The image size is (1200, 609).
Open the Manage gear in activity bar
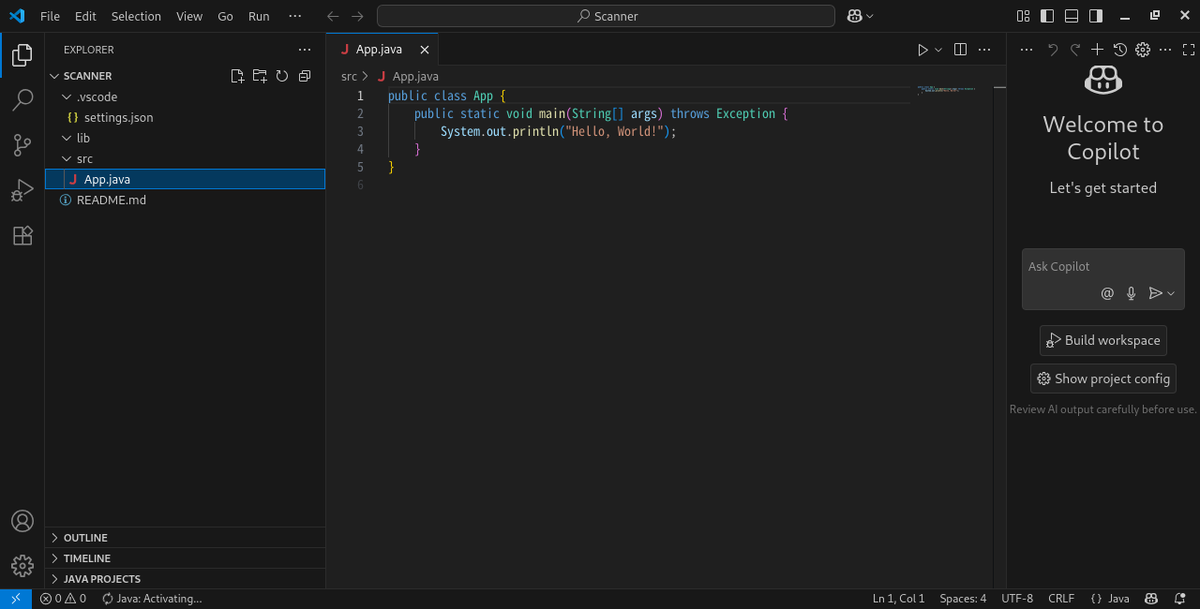click(22, 566)
